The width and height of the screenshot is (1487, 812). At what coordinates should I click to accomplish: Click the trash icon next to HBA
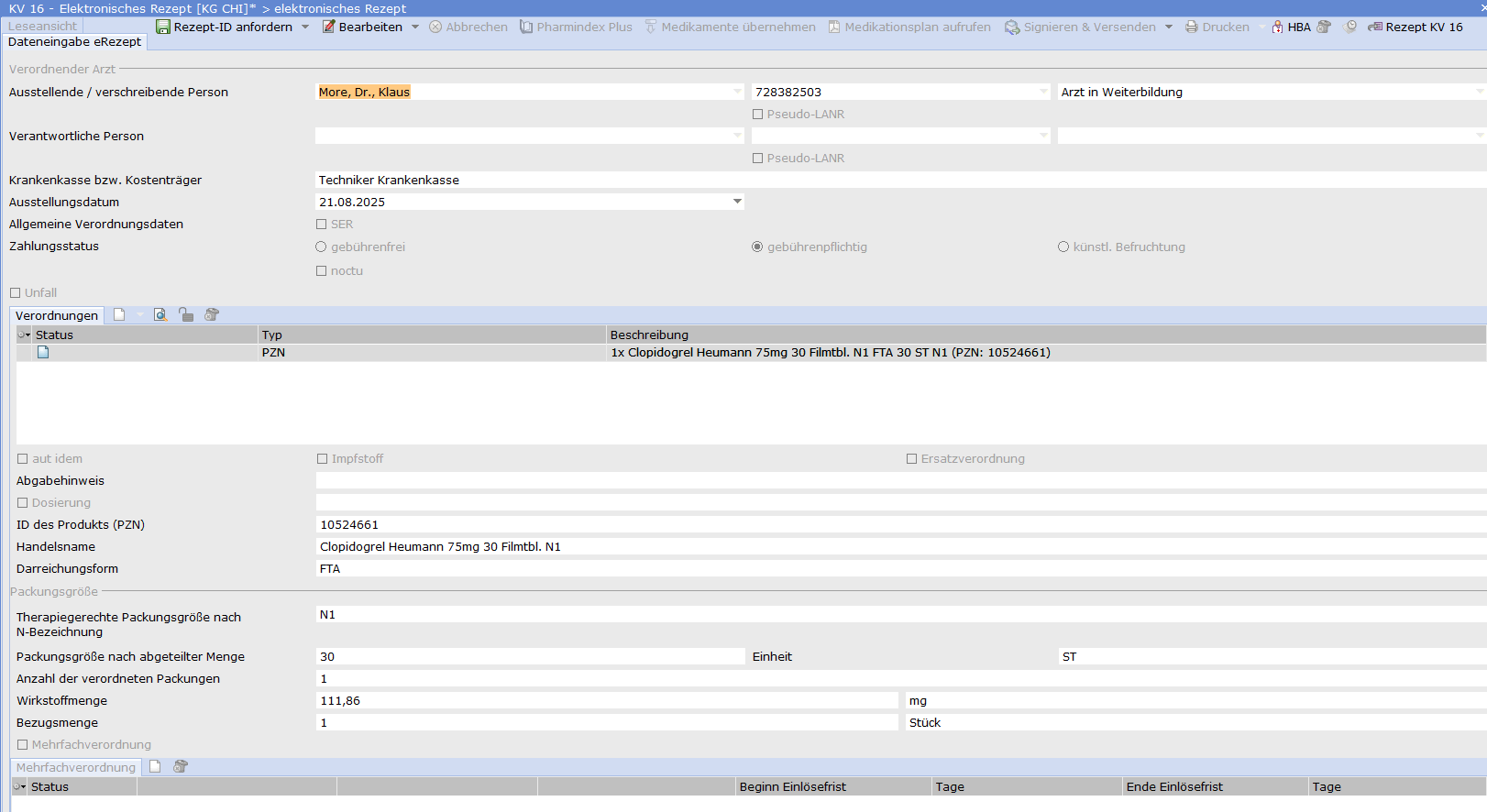click(x=1324, y=27)
